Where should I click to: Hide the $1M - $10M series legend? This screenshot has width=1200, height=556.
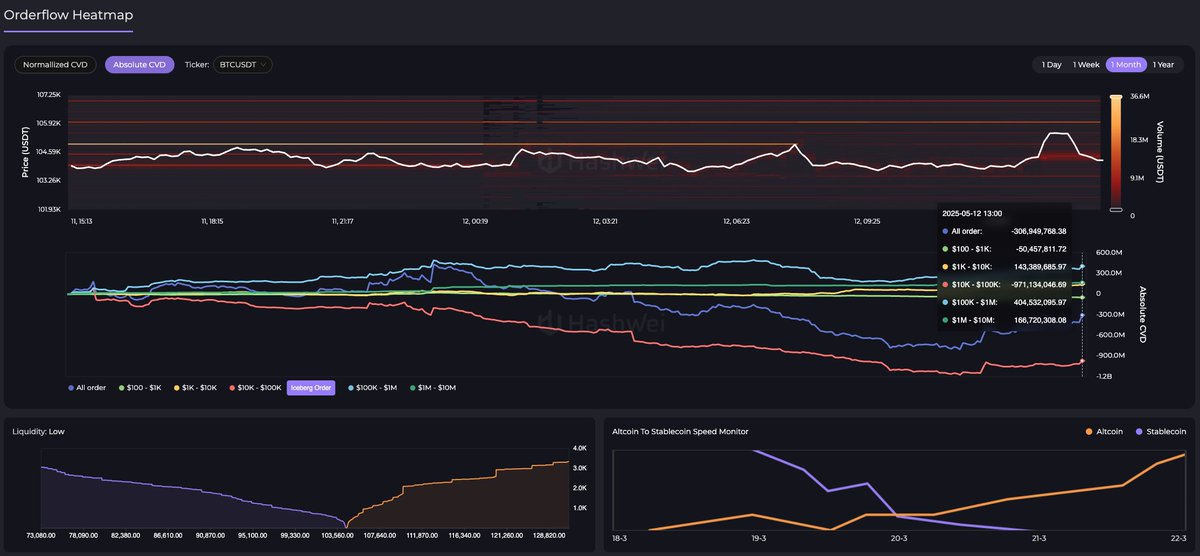pyautogui.click(x=412, y=387)
